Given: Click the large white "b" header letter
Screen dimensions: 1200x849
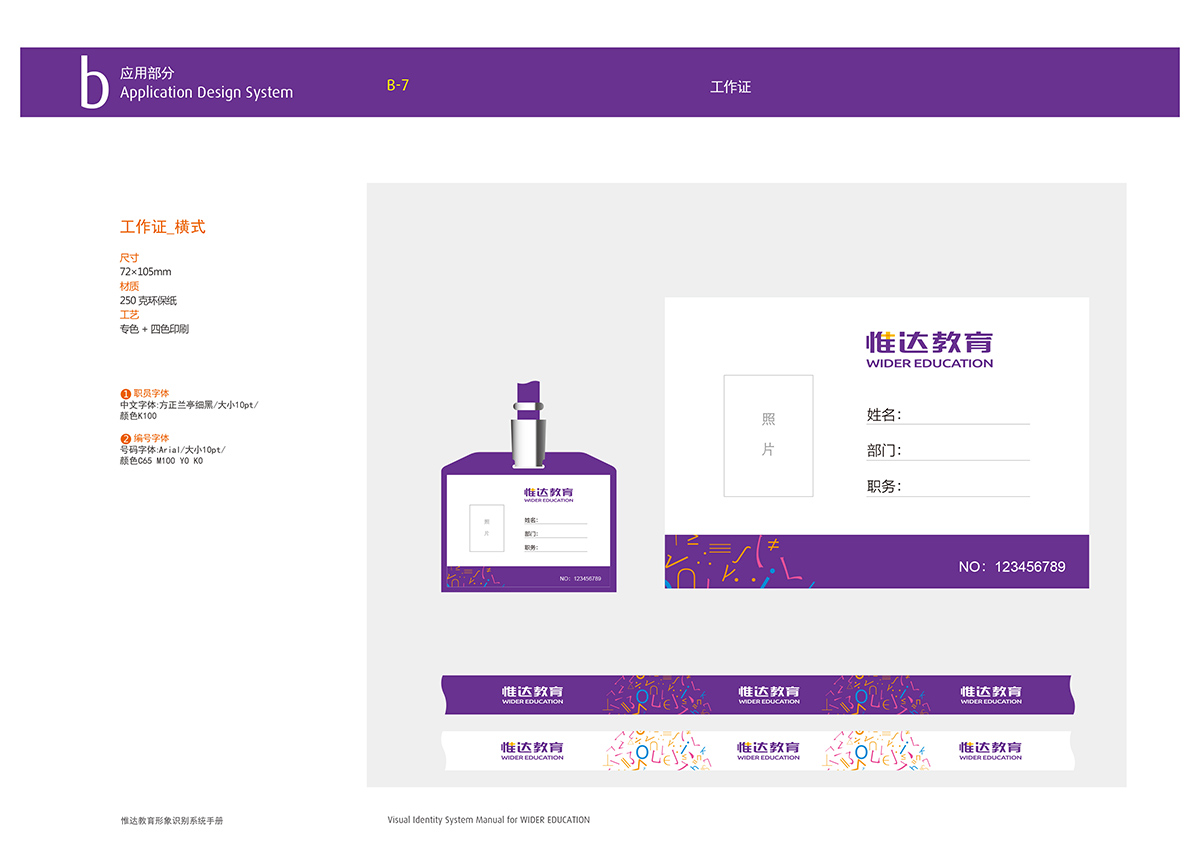Looking at the screenshot, I should point(93,83).
